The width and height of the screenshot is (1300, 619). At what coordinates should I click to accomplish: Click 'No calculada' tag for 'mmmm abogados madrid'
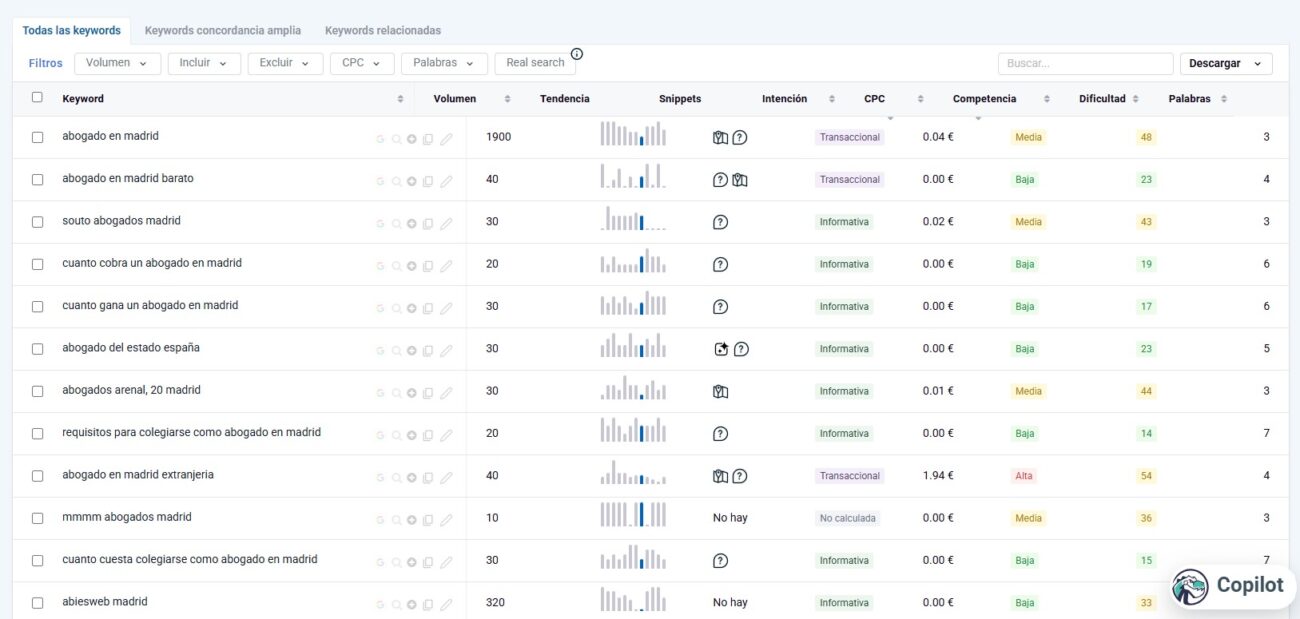(847, 518)
